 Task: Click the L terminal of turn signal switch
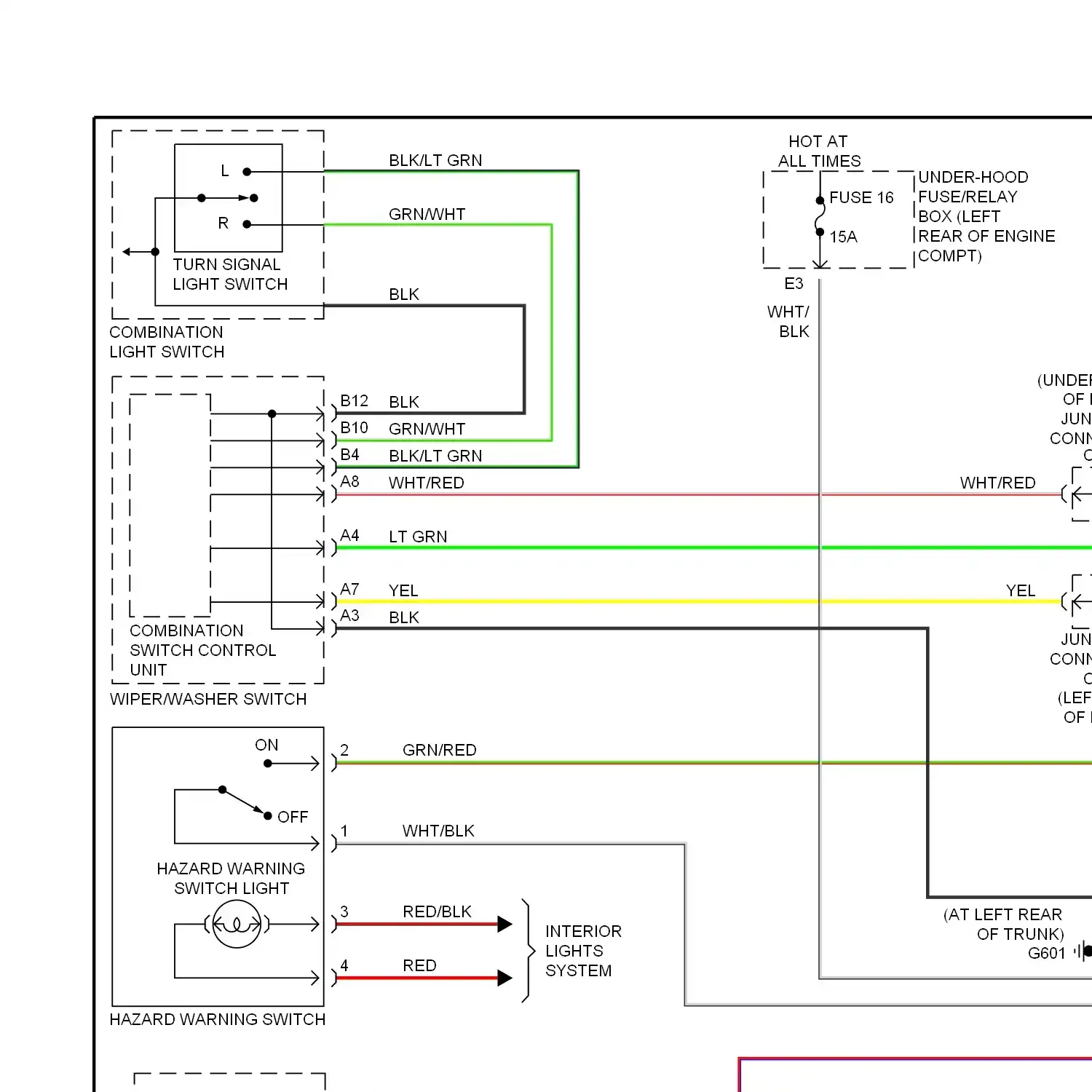247,172
